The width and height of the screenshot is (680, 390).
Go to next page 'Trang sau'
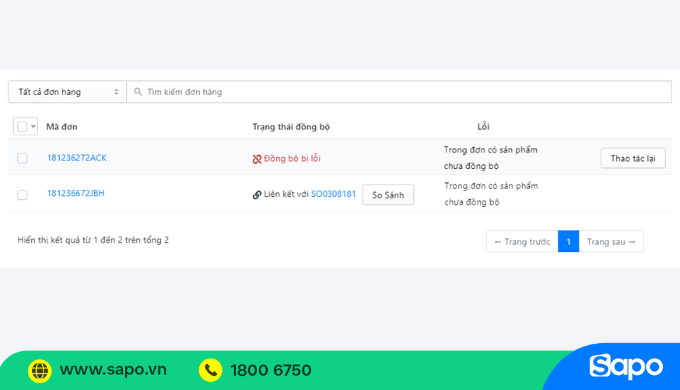click(x=611, y=242)
